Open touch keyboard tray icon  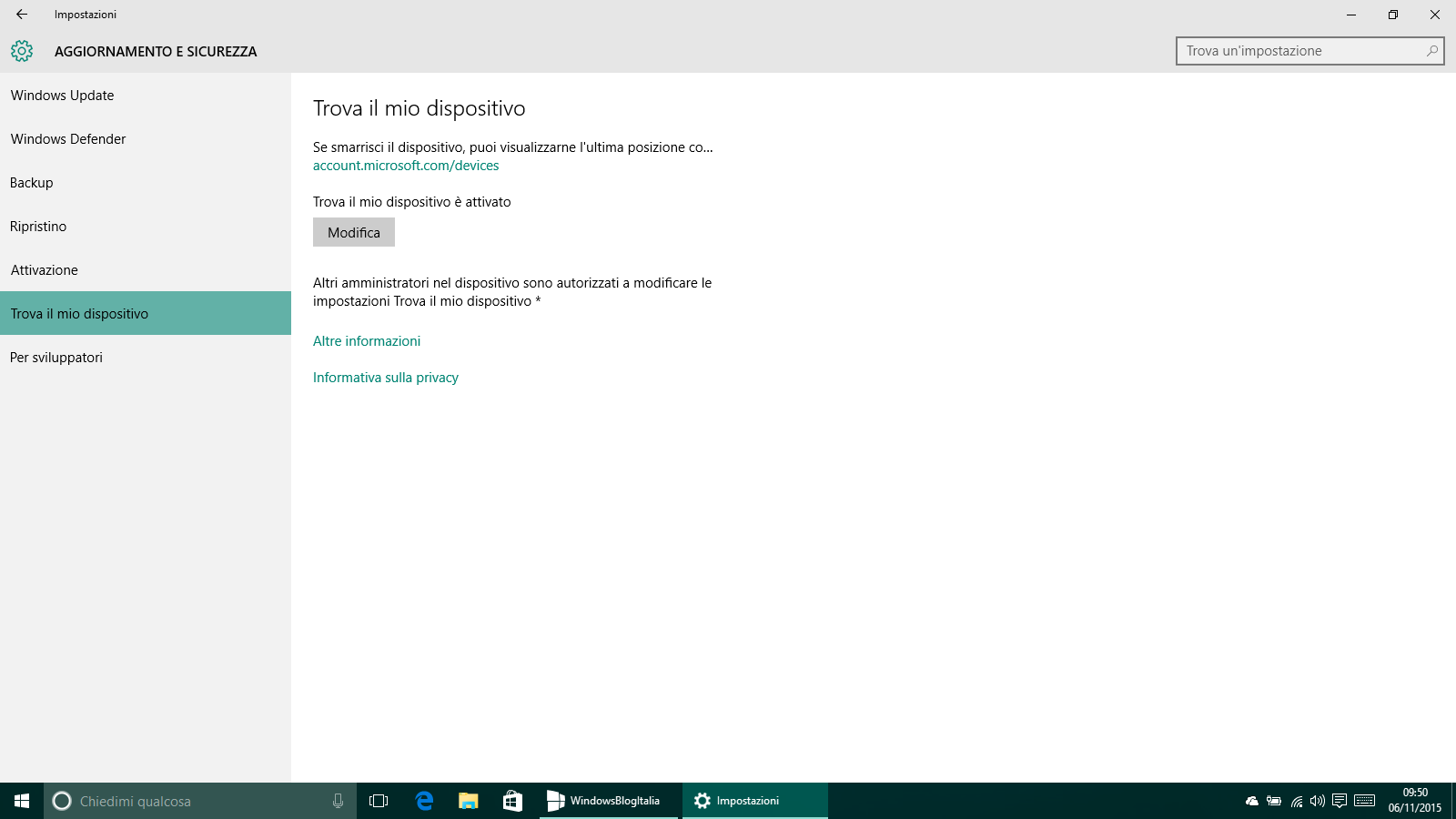[x=1364, y=801]
